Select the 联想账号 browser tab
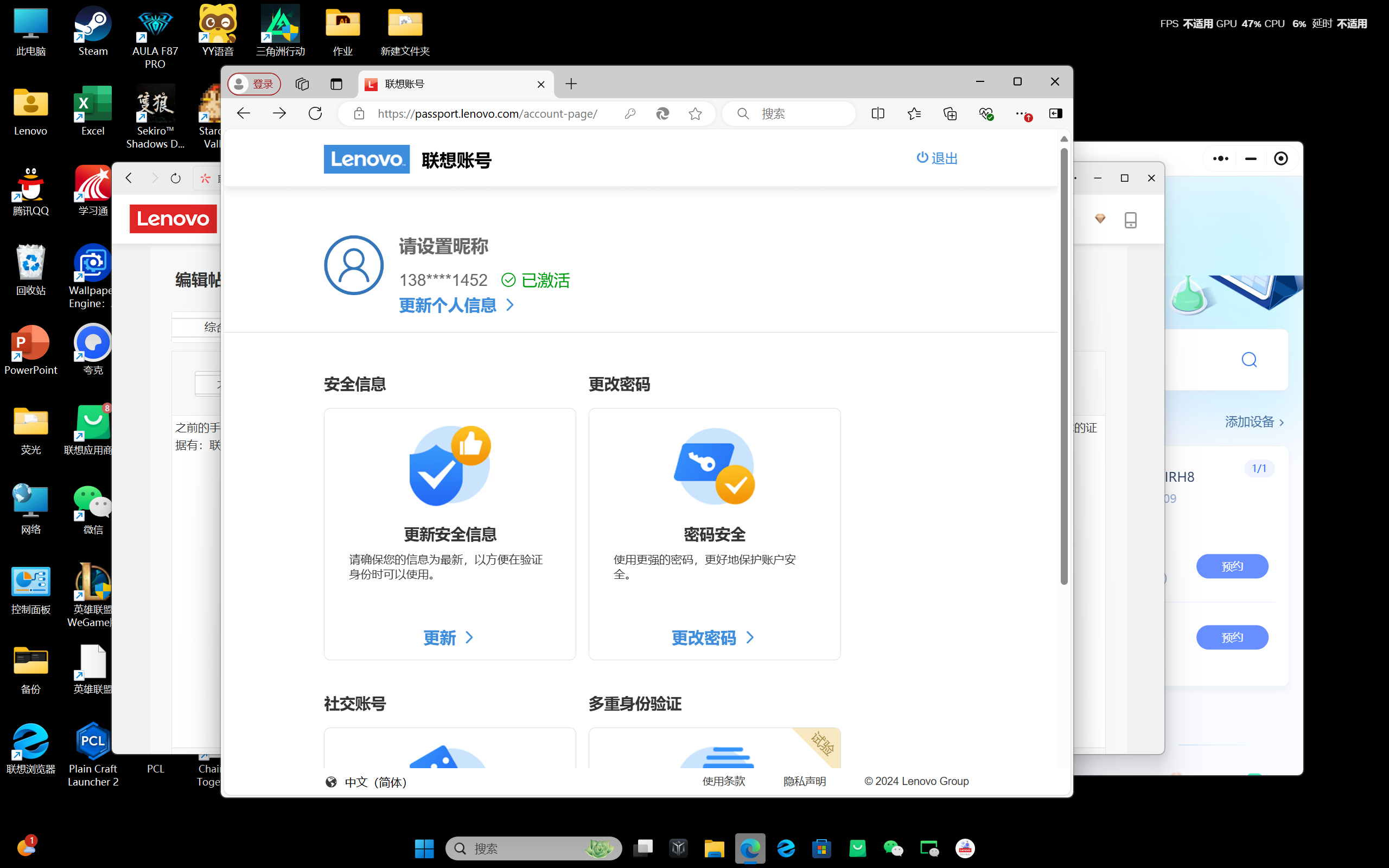This screenshot has height=868, width=1389. (456, 85)
